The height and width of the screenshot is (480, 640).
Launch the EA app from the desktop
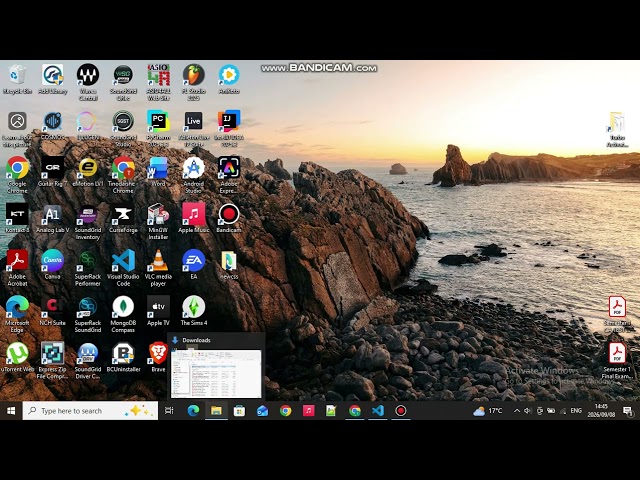(x=193, y=264)
